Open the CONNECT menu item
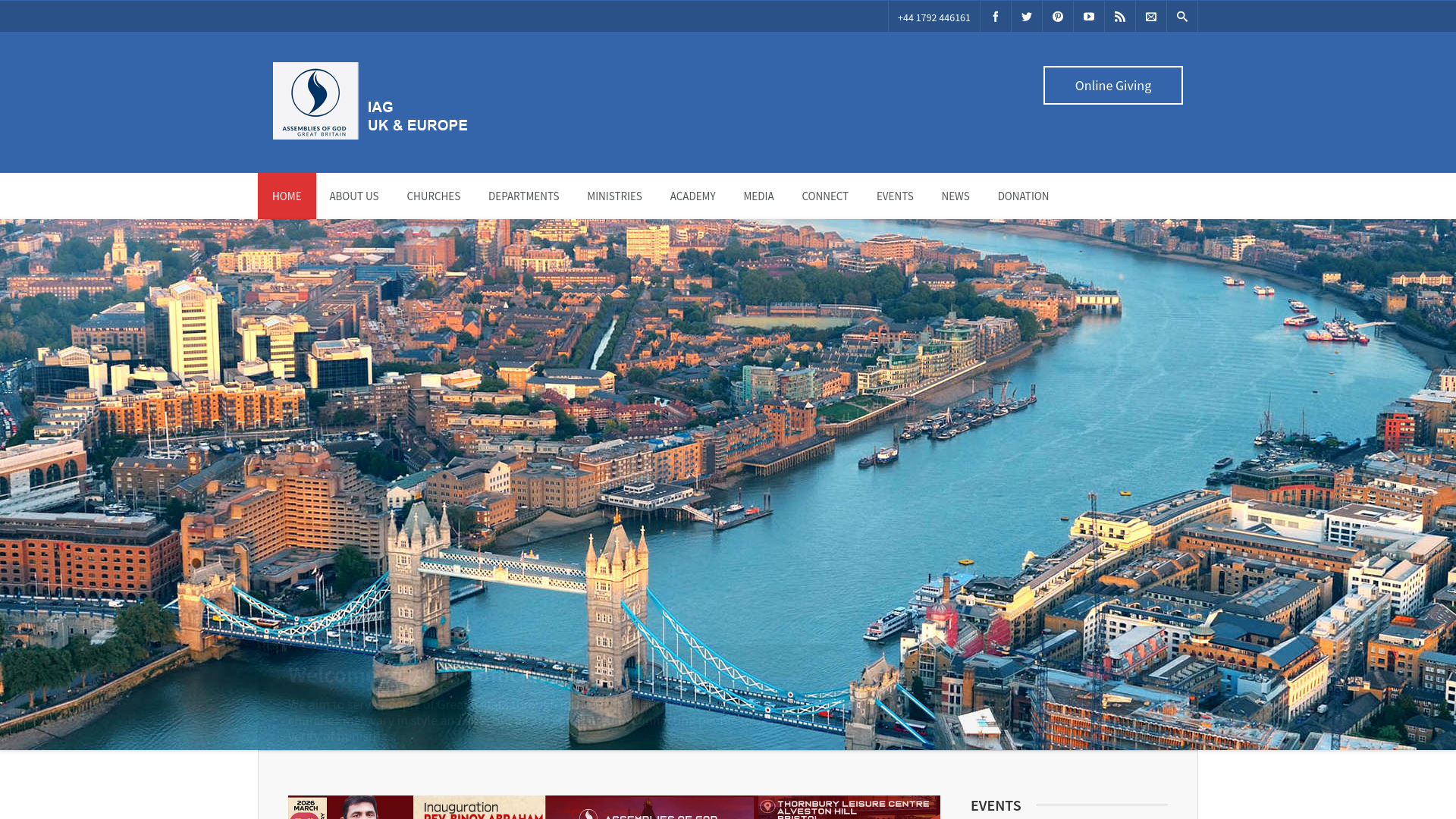The height and width of the screenshot is (819, 1456). click(825, 196)
